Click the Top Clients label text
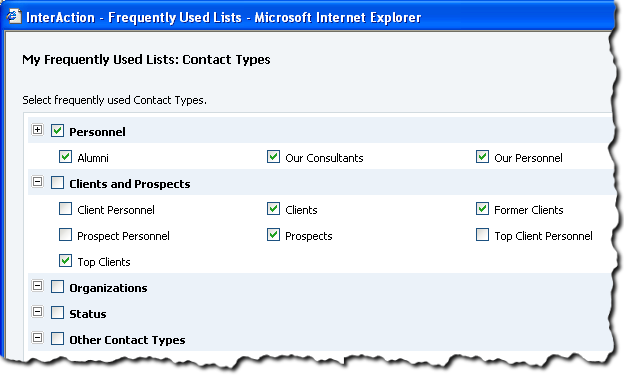627x378 pixels. (x=104, y=262)
